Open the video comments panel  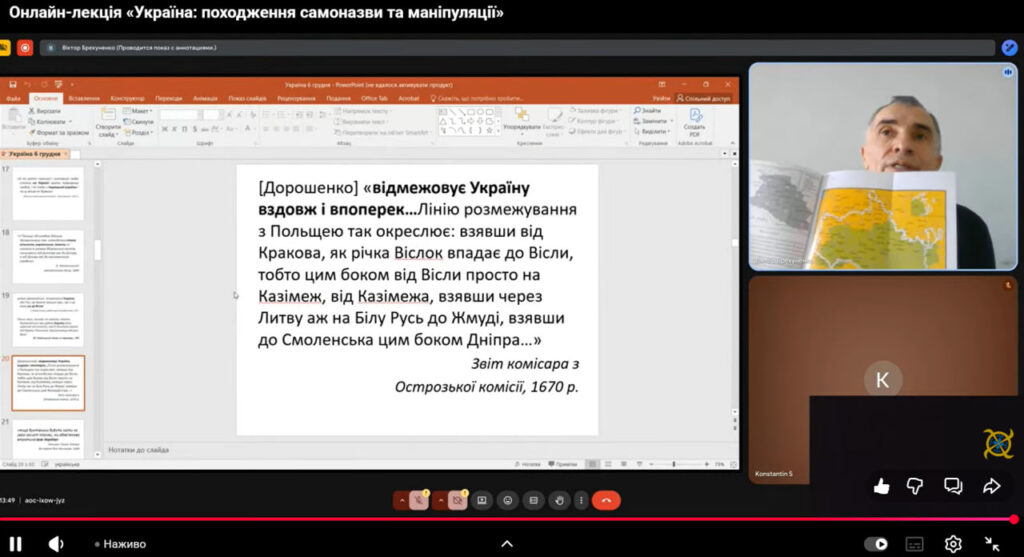(x=953, y=486)
